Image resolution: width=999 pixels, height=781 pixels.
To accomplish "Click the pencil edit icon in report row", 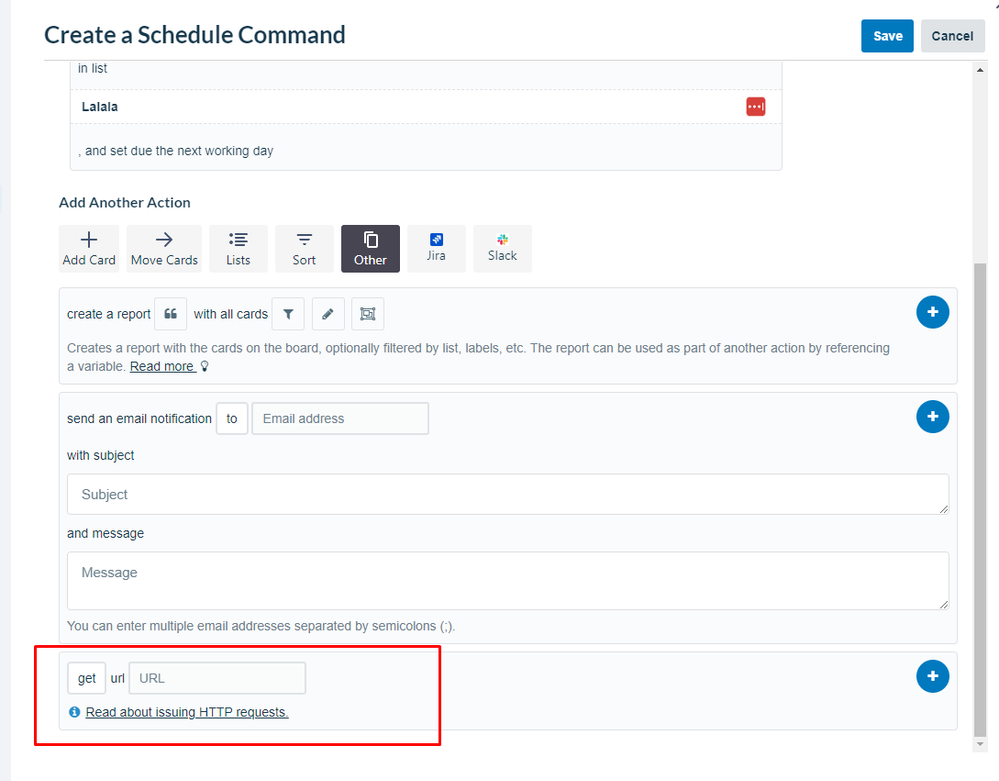I will 328,313.
